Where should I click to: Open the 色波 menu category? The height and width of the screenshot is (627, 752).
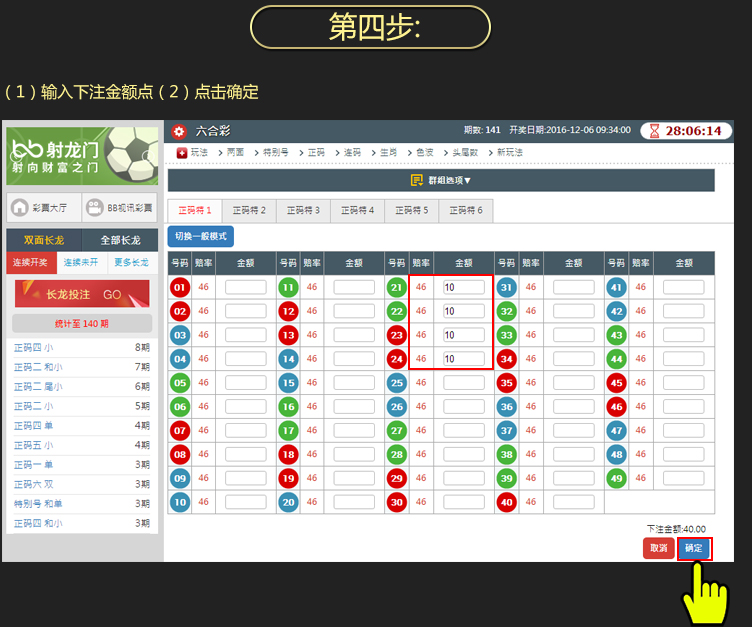coord(425,152)
